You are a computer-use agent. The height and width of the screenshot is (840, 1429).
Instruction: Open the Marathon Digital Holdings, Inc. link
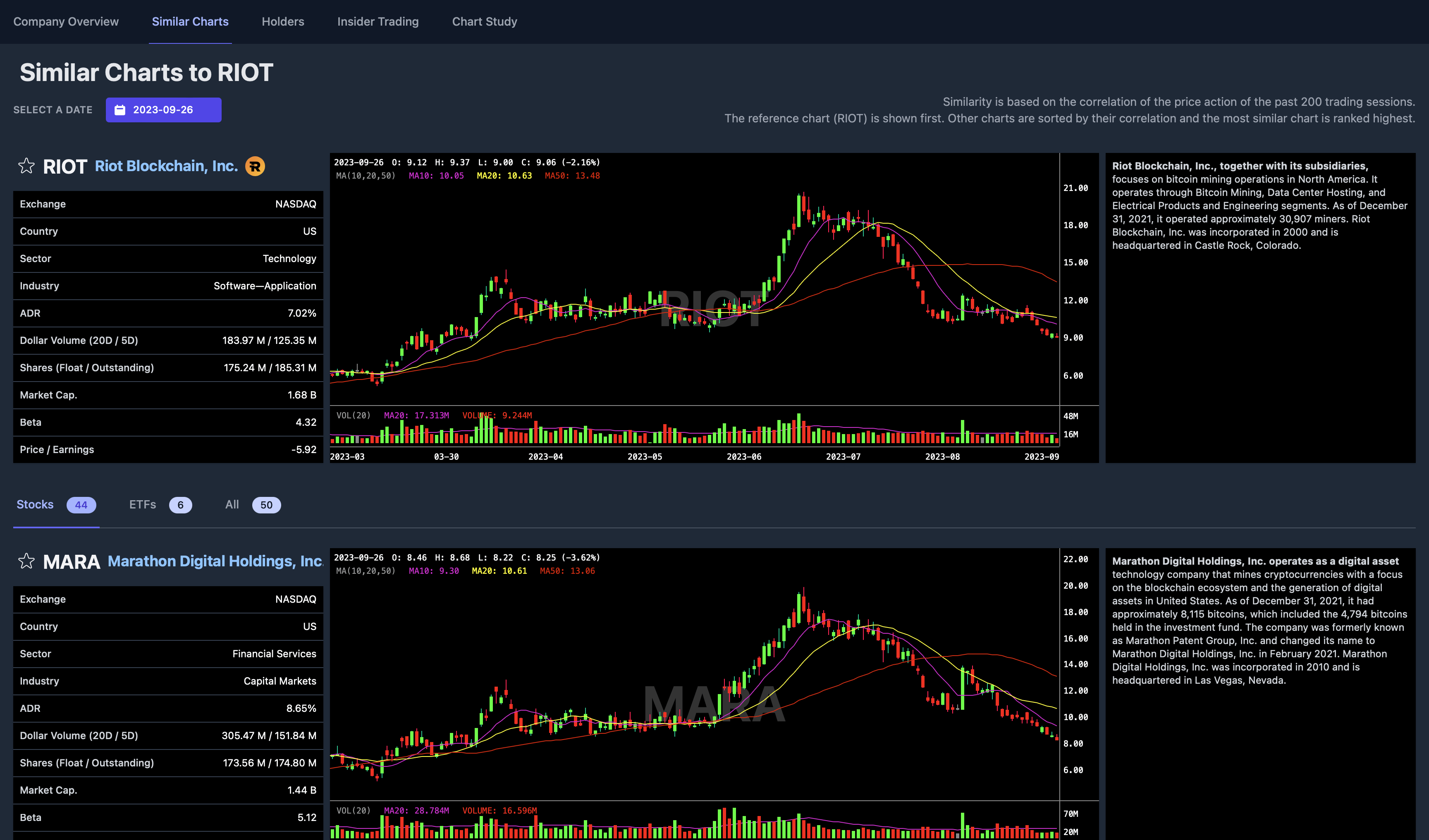[x=215, y=561]
